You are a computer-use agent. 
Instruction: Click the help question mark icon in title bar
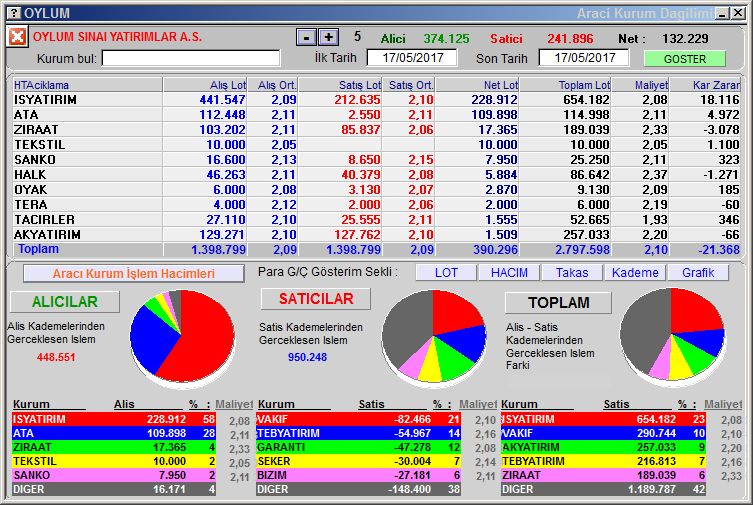(15, 12)
